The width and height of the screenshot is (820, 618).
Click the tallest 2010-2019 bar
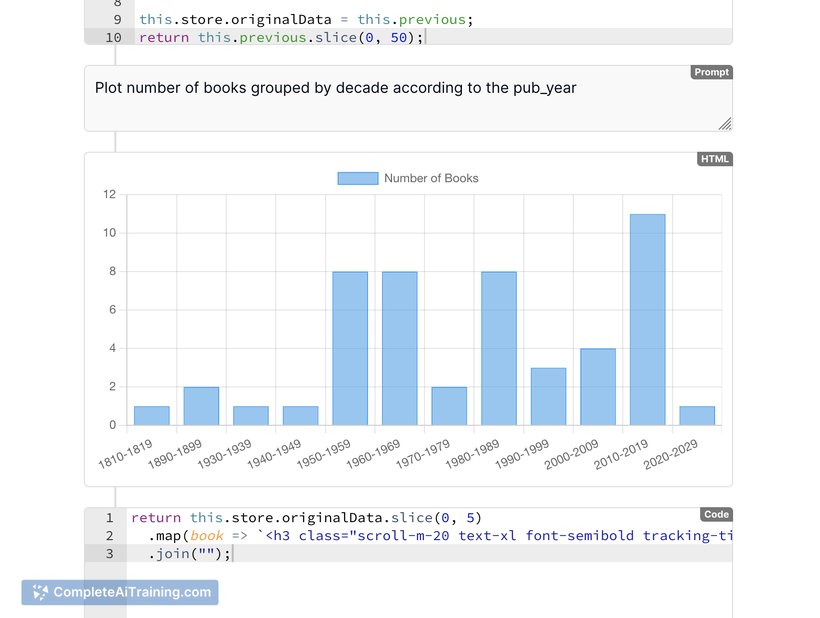tap(647, 319)
